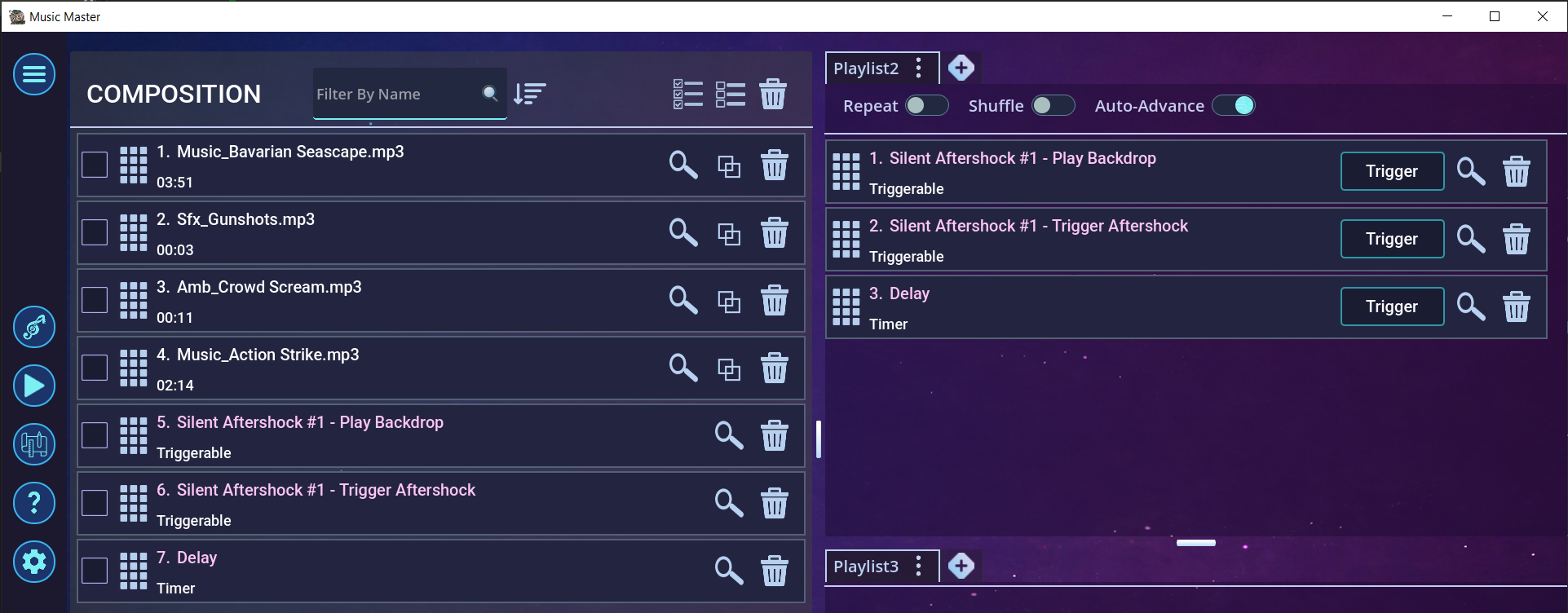Image resolution: width=1568 pixels, height=613 pixels.
Task: Enable the Shuffle switch
Action: click(x=1053, y=106)
